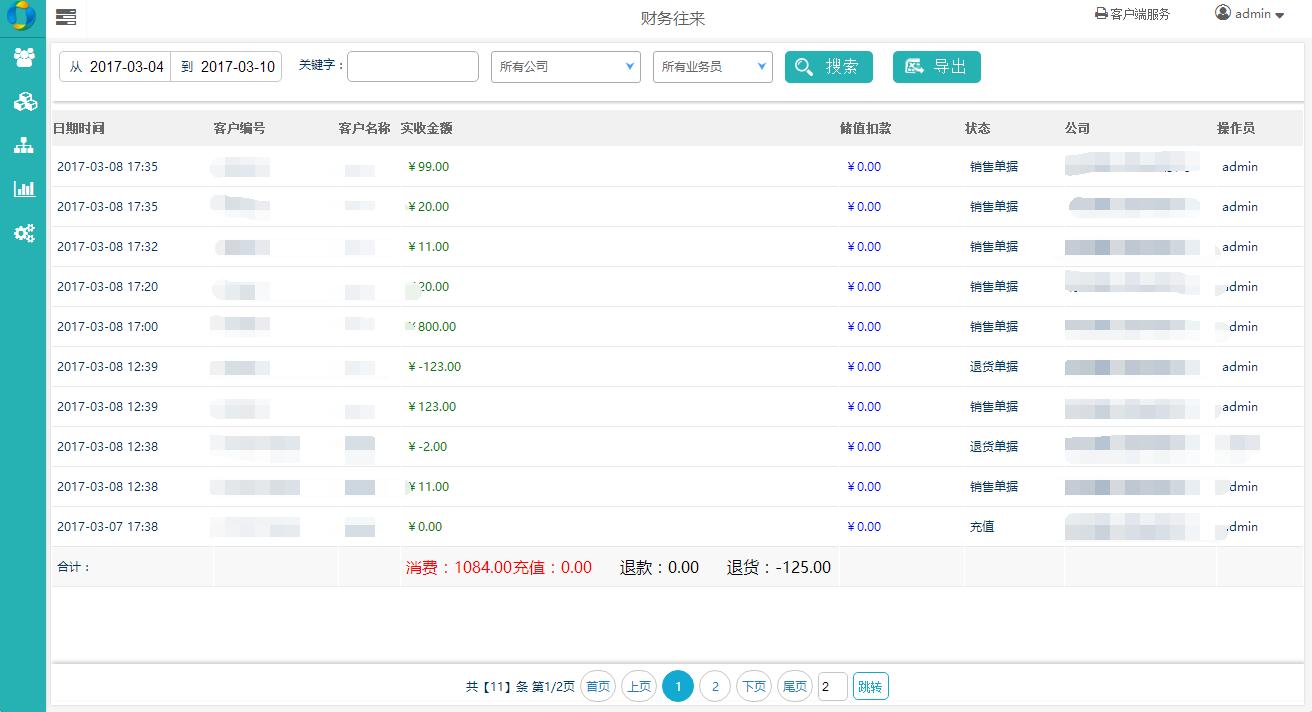
Task: Select the 2017-03-07 17:38 row date
Action: coord(107,527)
